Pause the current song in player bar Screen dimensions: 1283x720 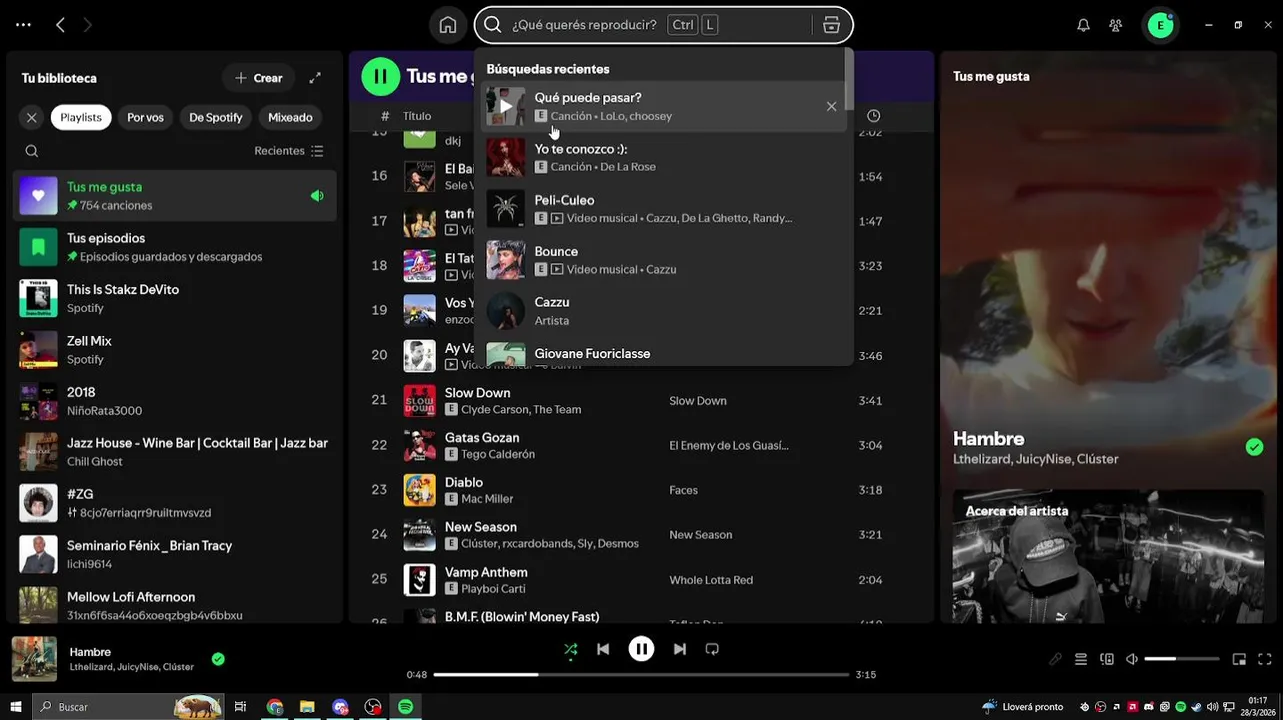point(641,649)
